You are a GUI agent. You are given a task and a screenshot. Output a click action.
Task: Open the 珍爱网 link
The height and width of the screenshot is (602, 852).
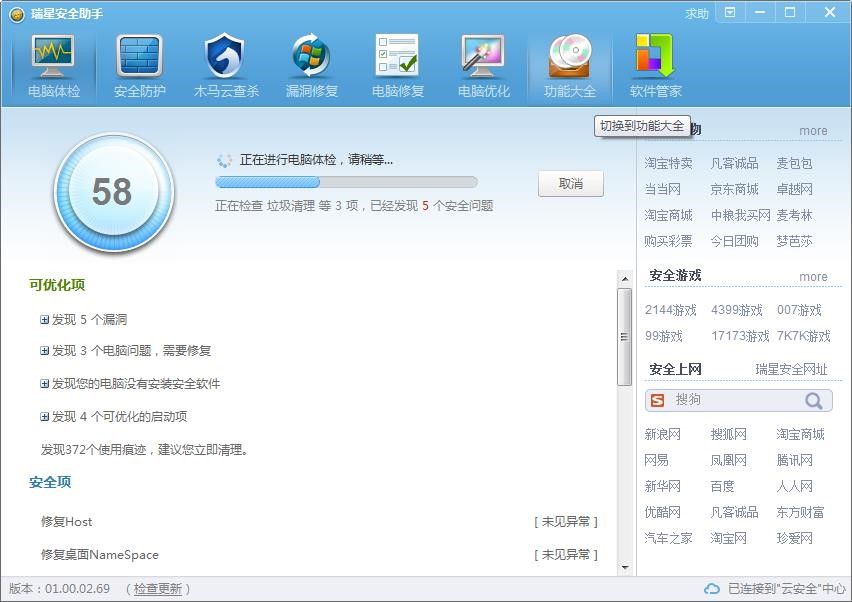[x=794, y=538]
